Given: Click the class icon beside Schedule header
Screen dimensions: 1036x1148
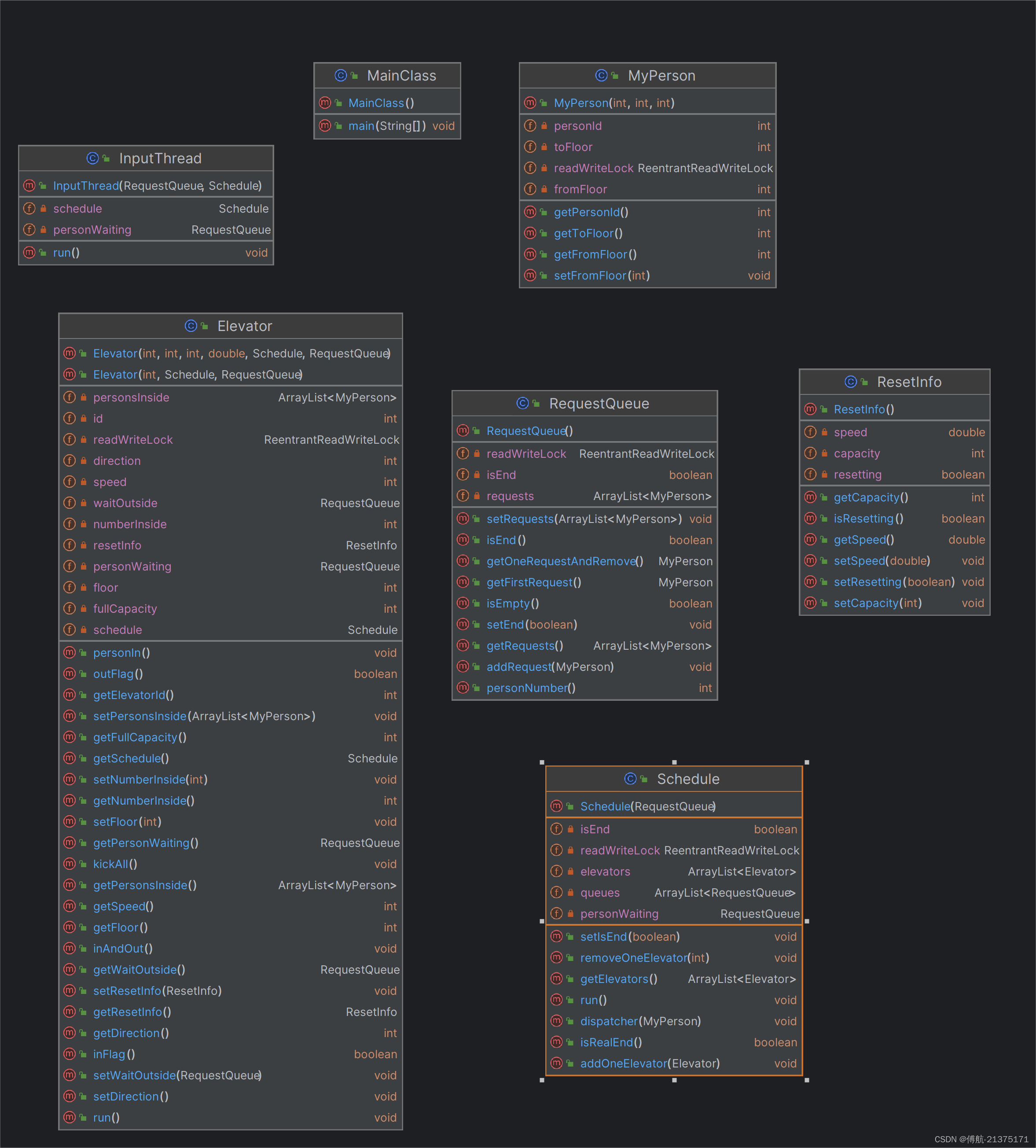Looking at the screenshot, I should 630,778.
